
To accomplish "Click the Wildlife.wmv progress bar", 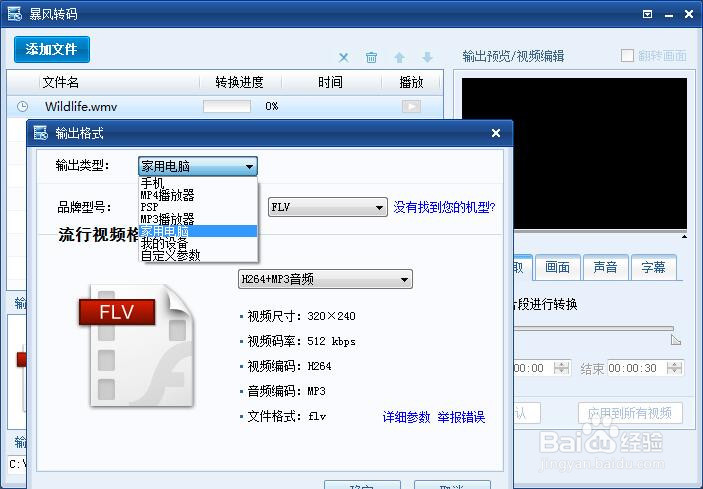I will tap(227, 106).
